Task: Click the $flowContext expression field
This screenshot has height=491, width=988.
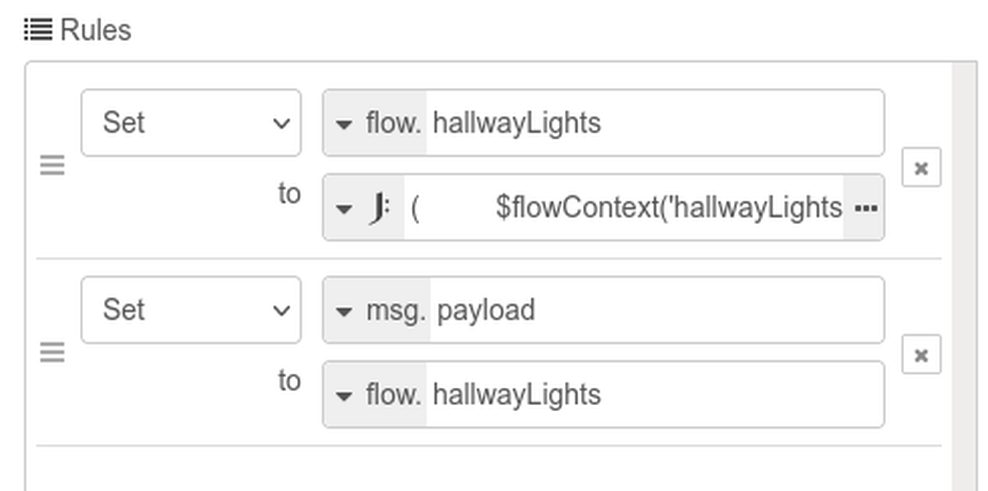Action: 624,207
